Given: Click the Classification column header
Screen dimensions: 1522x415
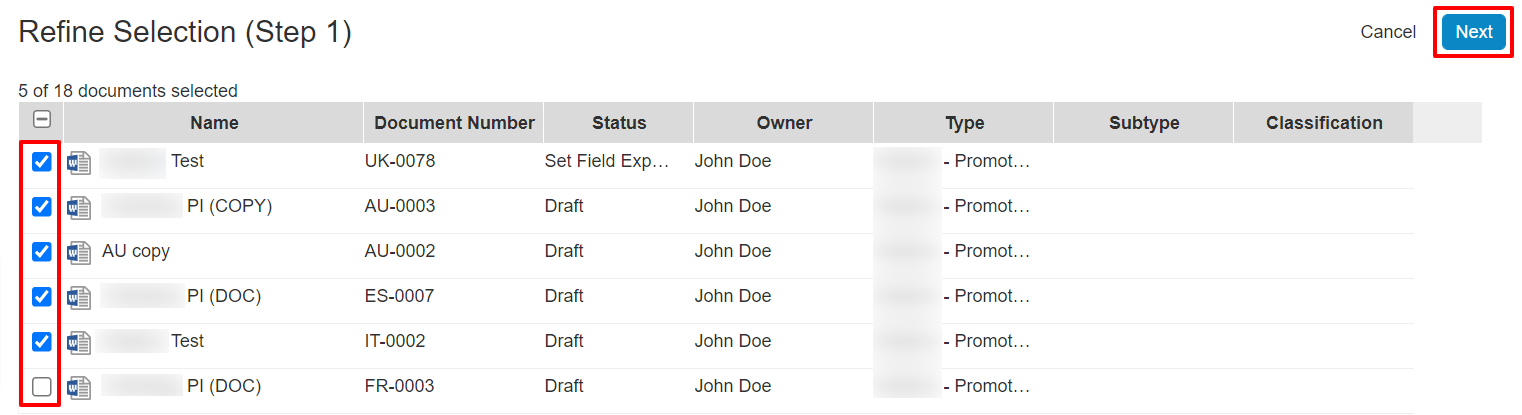Looking at the screenshot, I should 1324,123.
